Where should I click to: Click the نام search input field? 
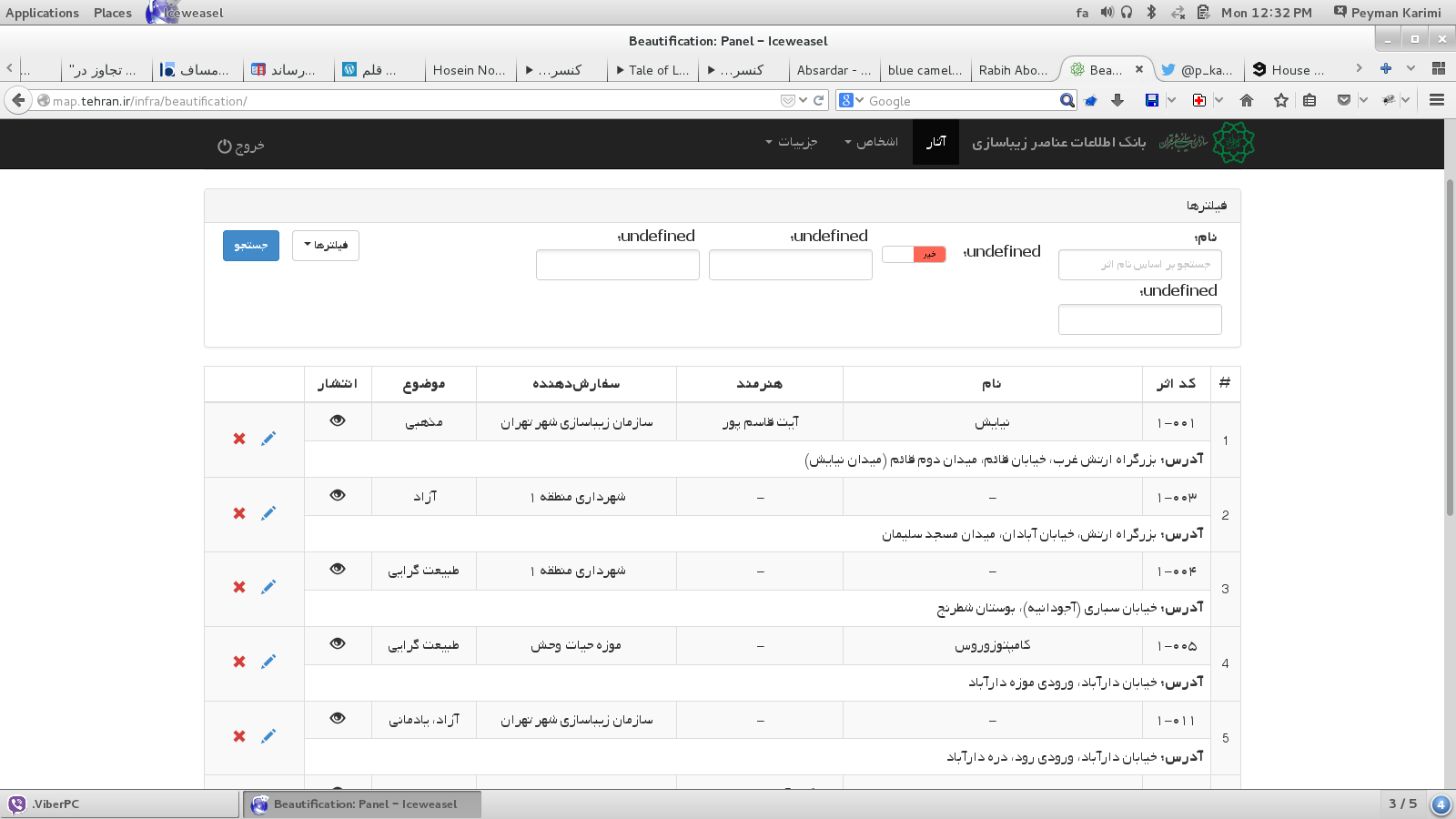click(x=1140, y=265)
